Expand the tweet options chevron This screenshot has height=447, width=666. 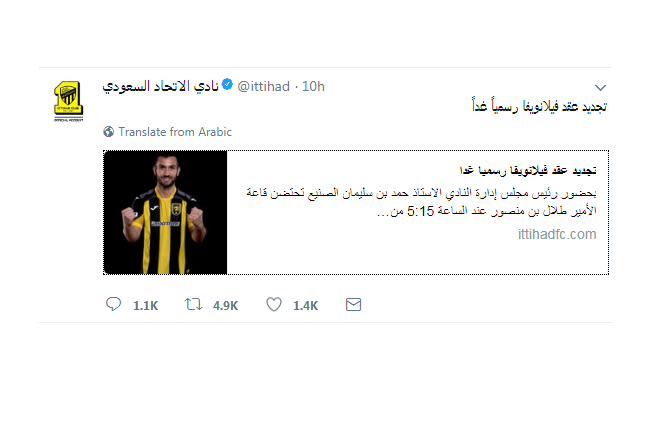tap(600, 88)
